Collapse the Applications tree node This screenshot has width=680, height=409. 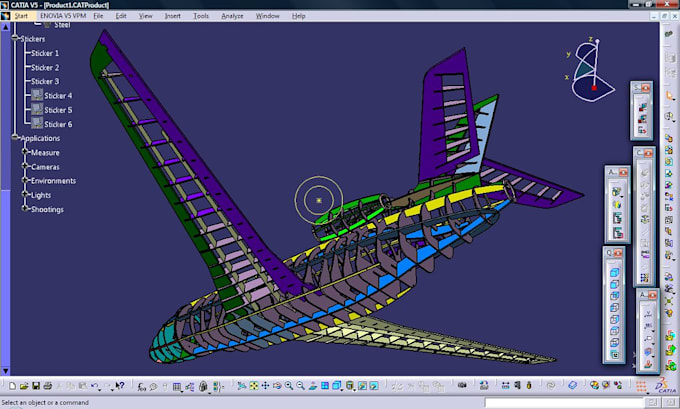coord(15,137)
